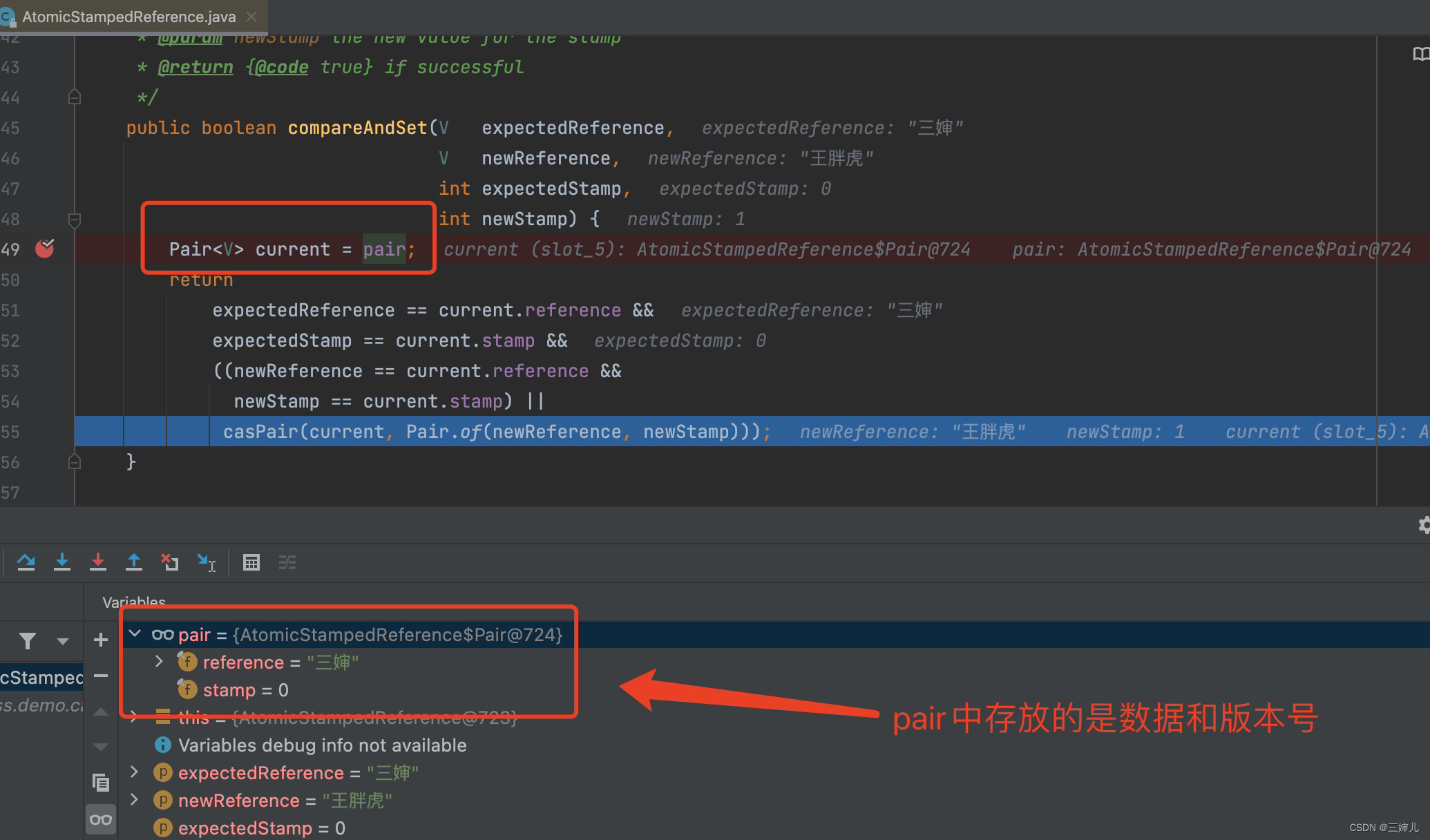Open the filter dropdown arrow beside the funnel icon

[x=63, y=641]
